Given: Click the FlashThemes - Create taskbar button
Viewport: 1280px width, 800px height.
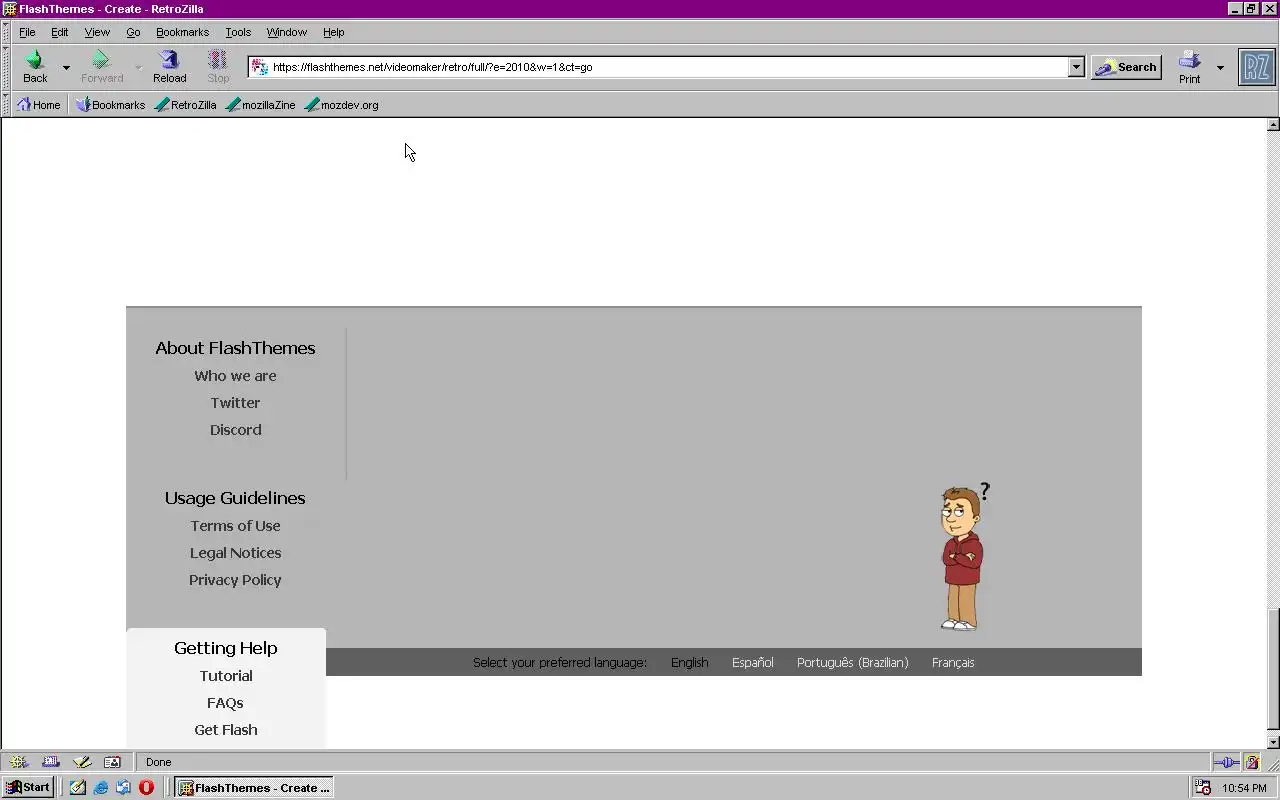Looking at the screenshot, I should 254,788.
